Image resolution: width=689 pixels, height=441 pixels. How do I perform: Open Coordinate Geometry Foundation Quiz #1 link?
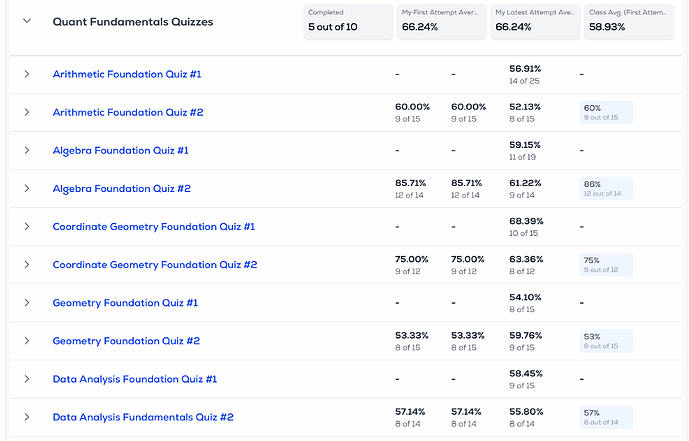coord(154,227)
